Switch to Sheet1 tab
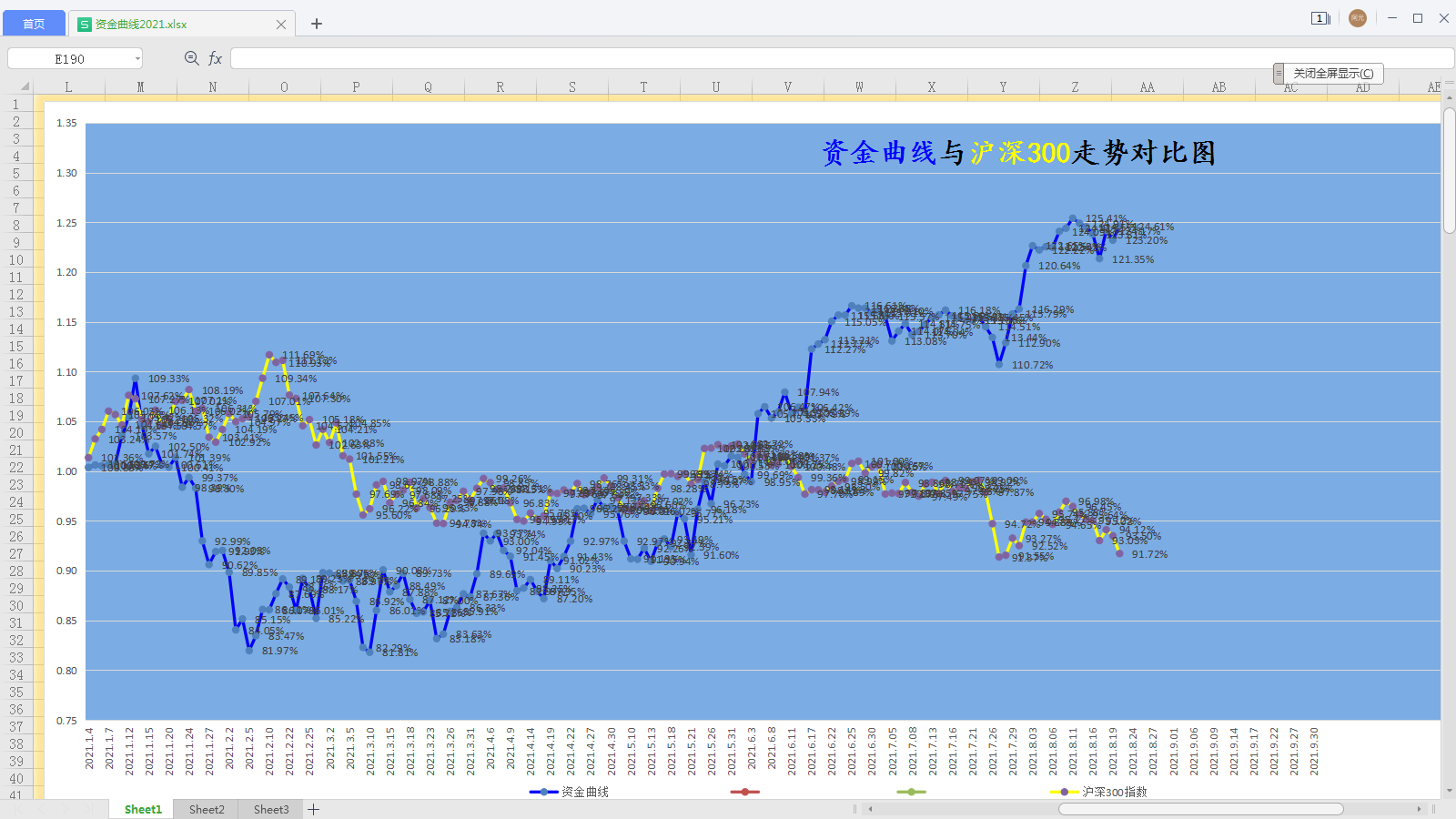The width and height of the screenshot is (1456, 819). [143, 809]
